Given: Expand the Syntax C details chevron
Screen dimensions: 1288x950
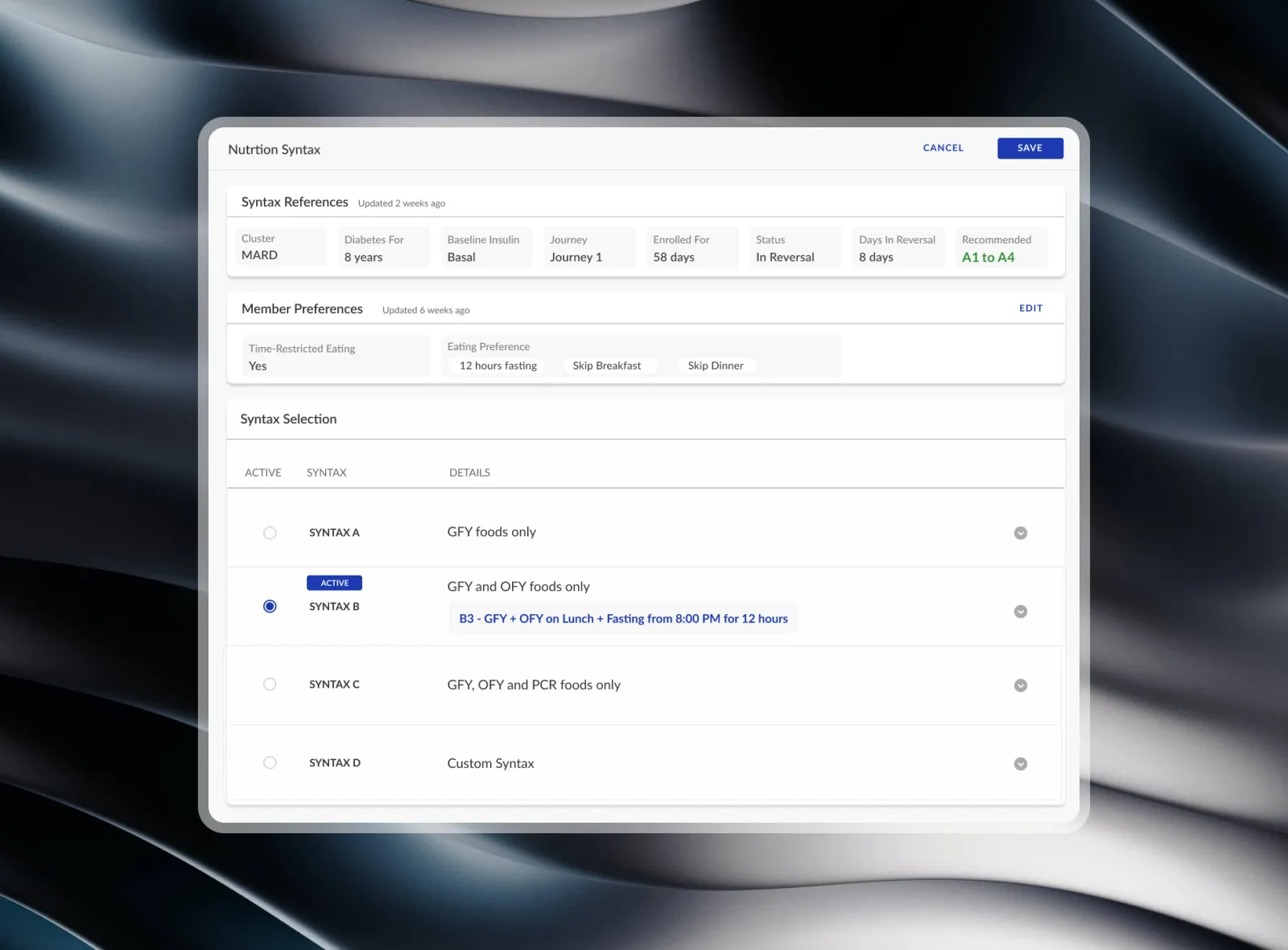Looking at the screenshot, I should point(1021,686).
